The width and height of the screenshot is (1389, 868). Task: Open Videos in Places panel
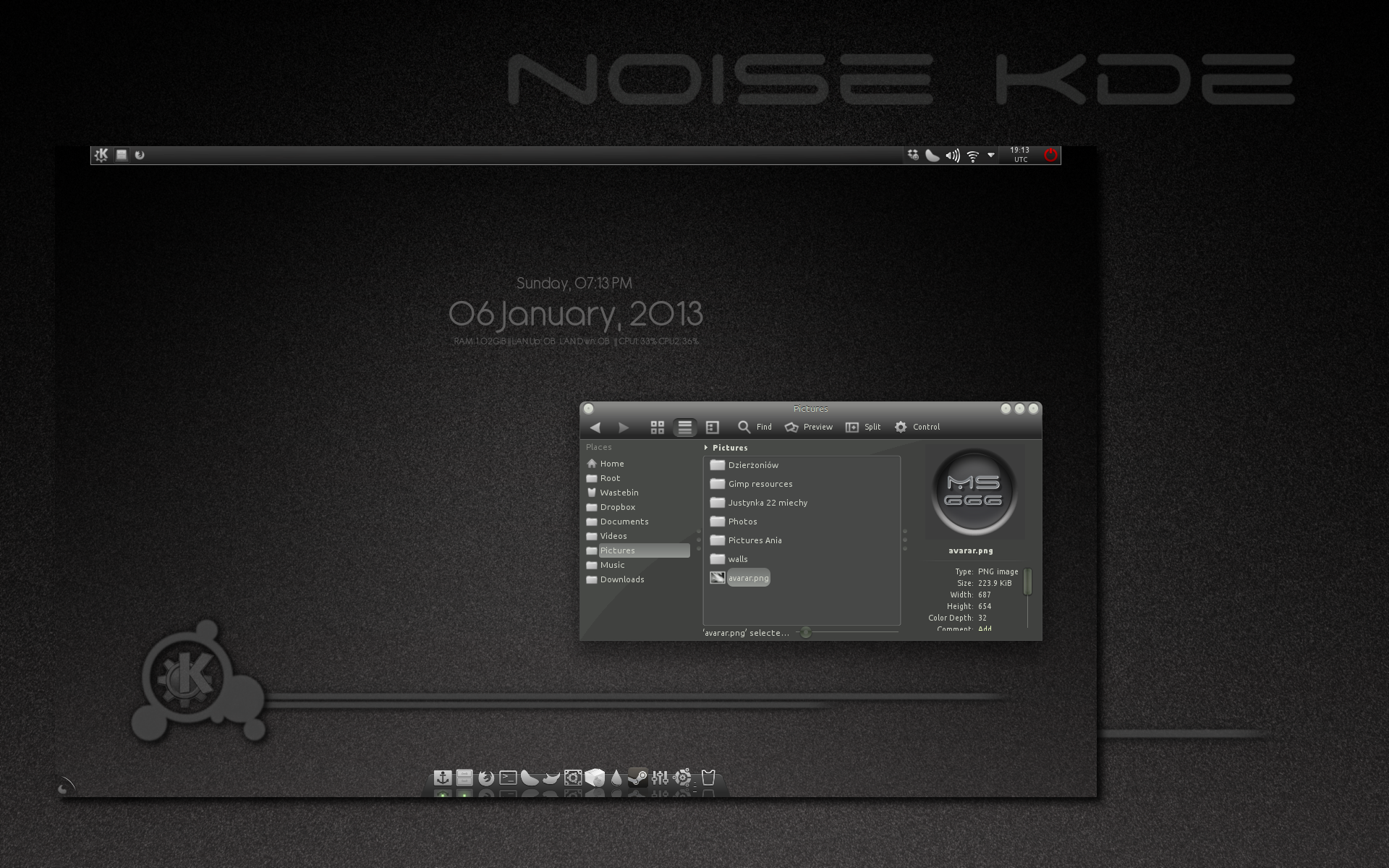click(638, 536)
